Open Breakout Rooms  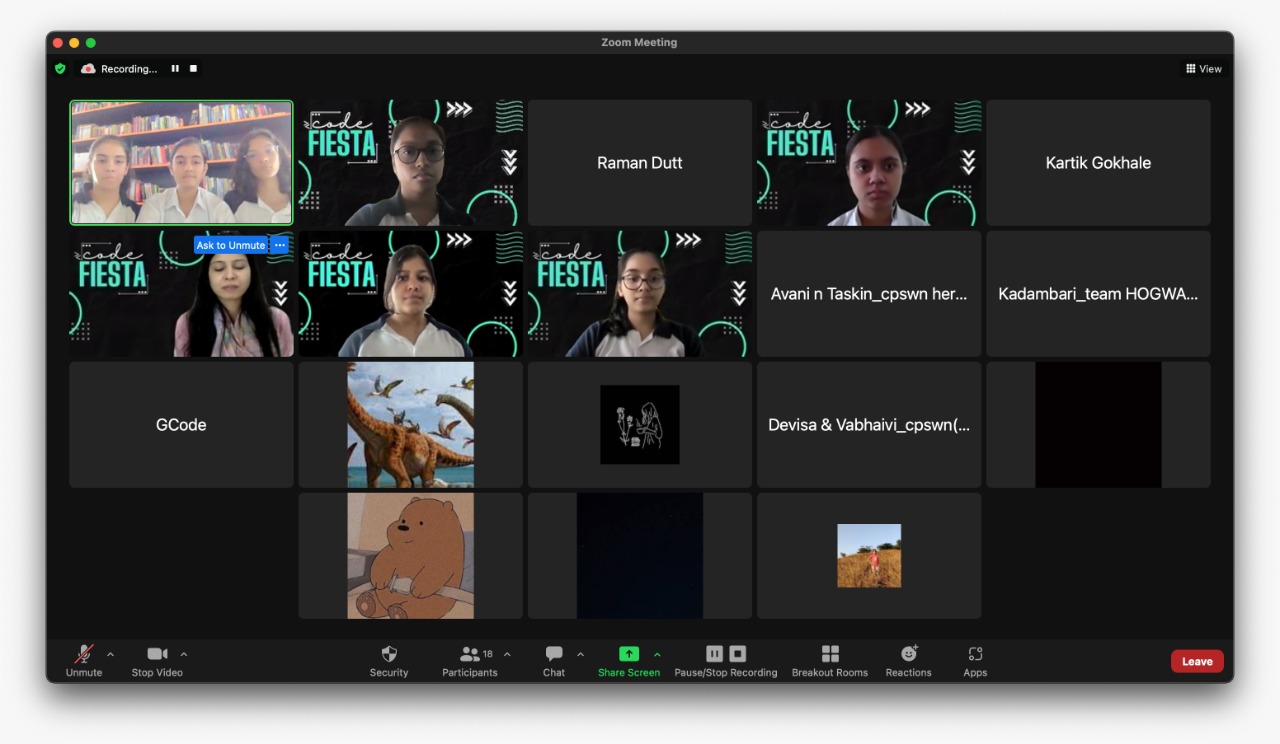pyautogui.click(x=830, y=660)
